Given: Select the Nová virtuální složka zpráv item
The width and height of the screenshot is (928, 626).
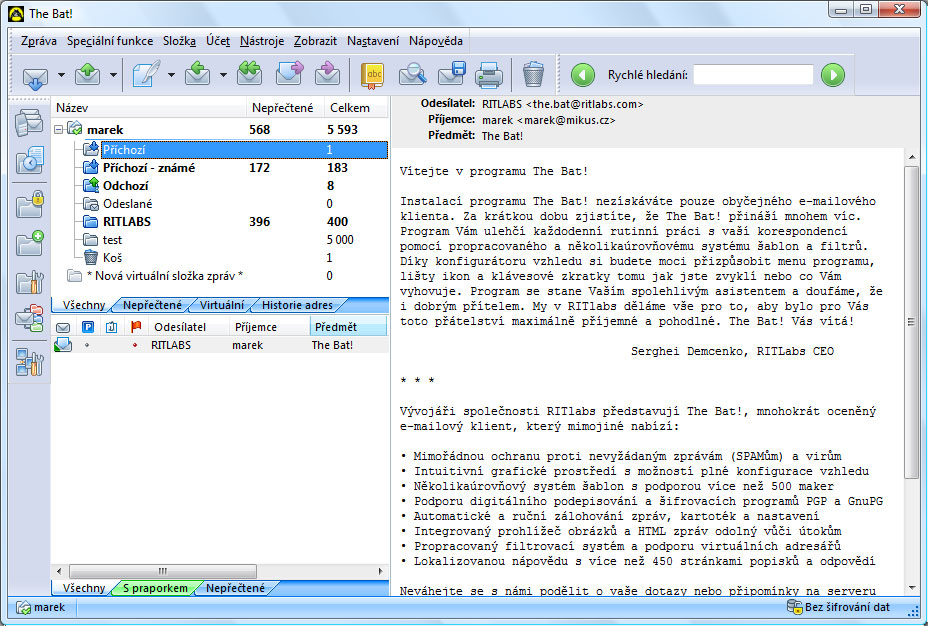Looking at the screenshot, I should click(165, 276).
